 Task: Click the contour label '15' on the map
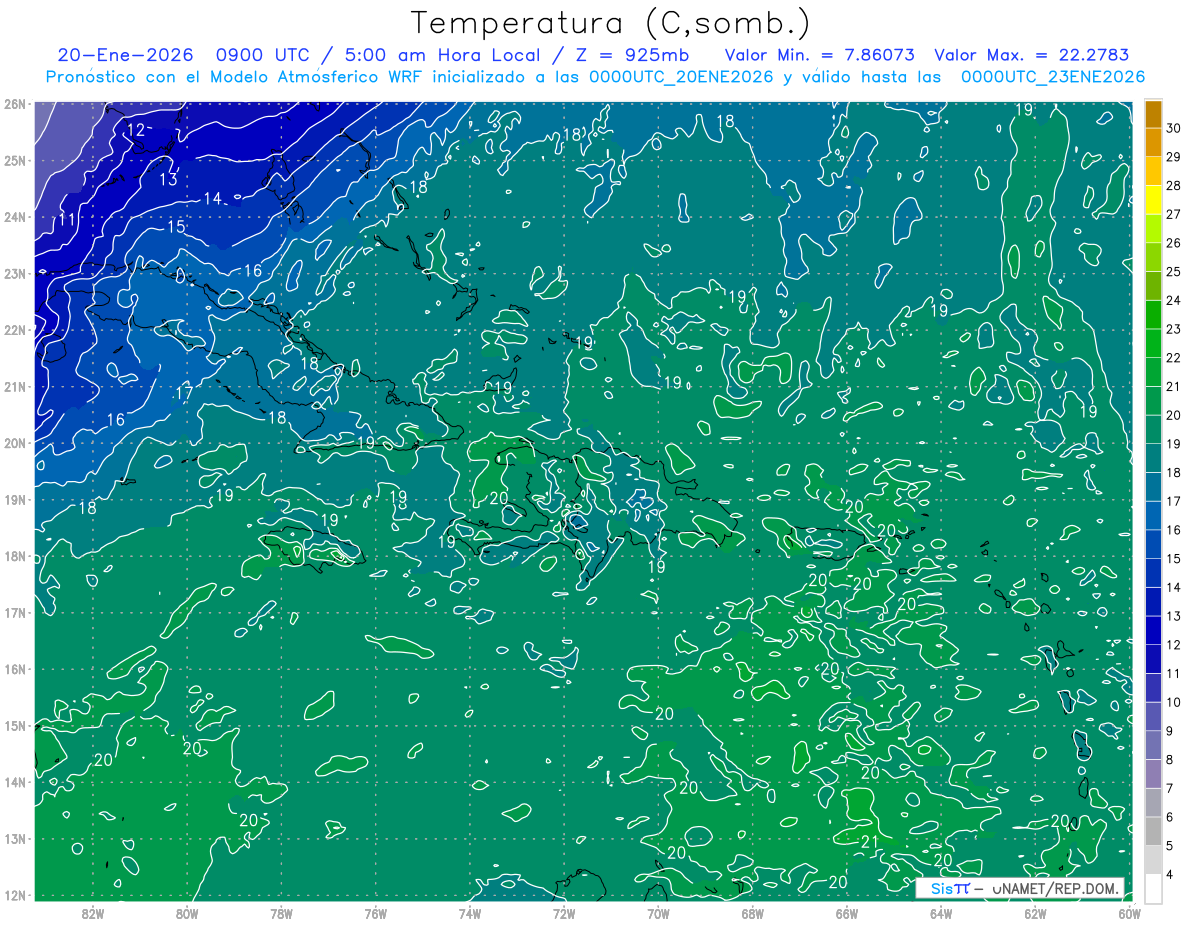(176, 227)
